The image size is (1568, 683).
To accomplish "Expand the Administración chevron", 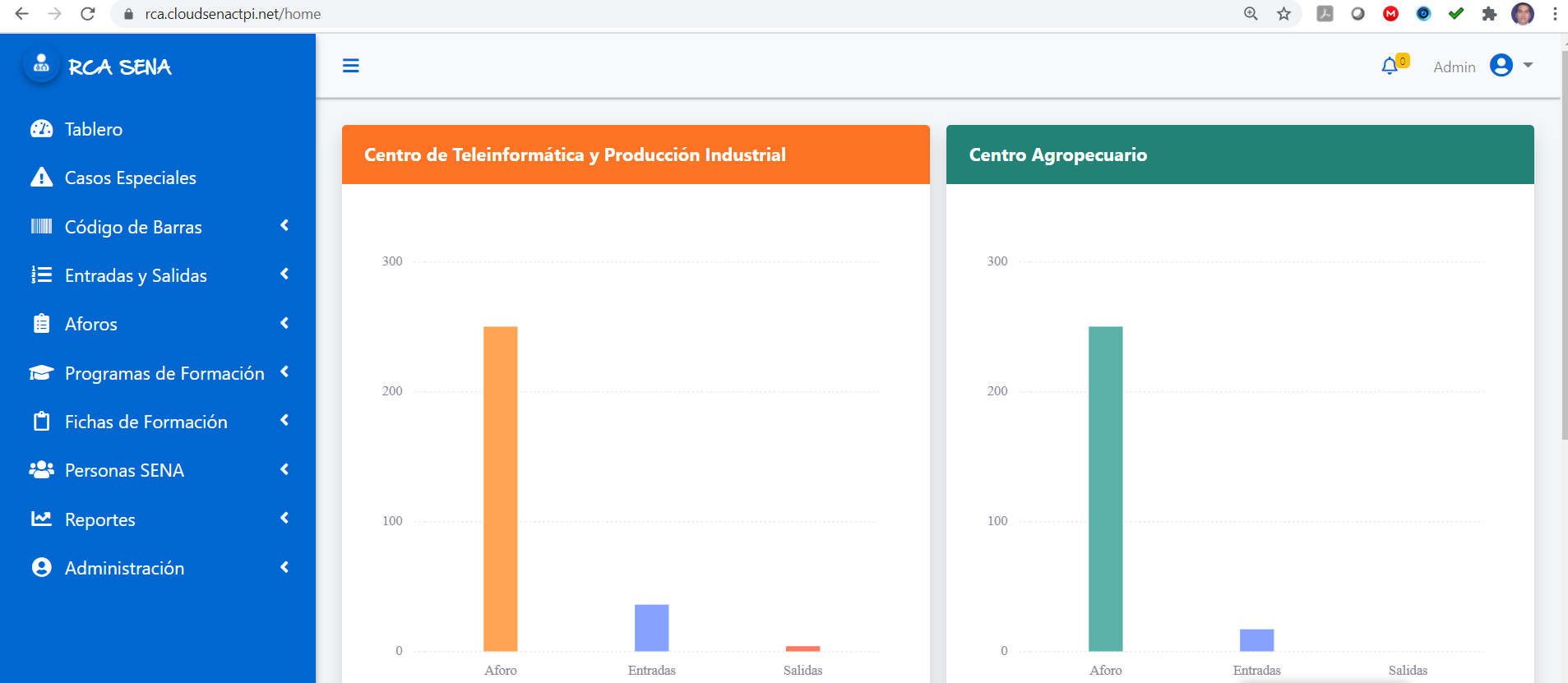I will pos(284,567).
